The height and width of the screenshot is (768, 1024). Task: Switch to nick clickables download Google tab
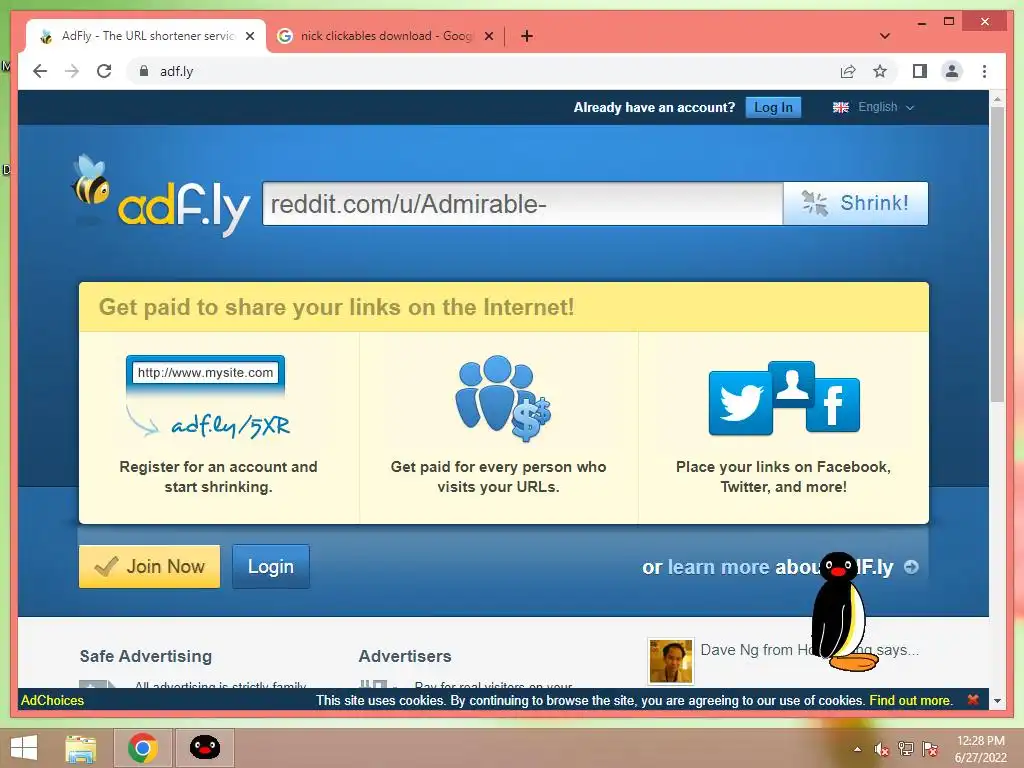click(385, 36)
